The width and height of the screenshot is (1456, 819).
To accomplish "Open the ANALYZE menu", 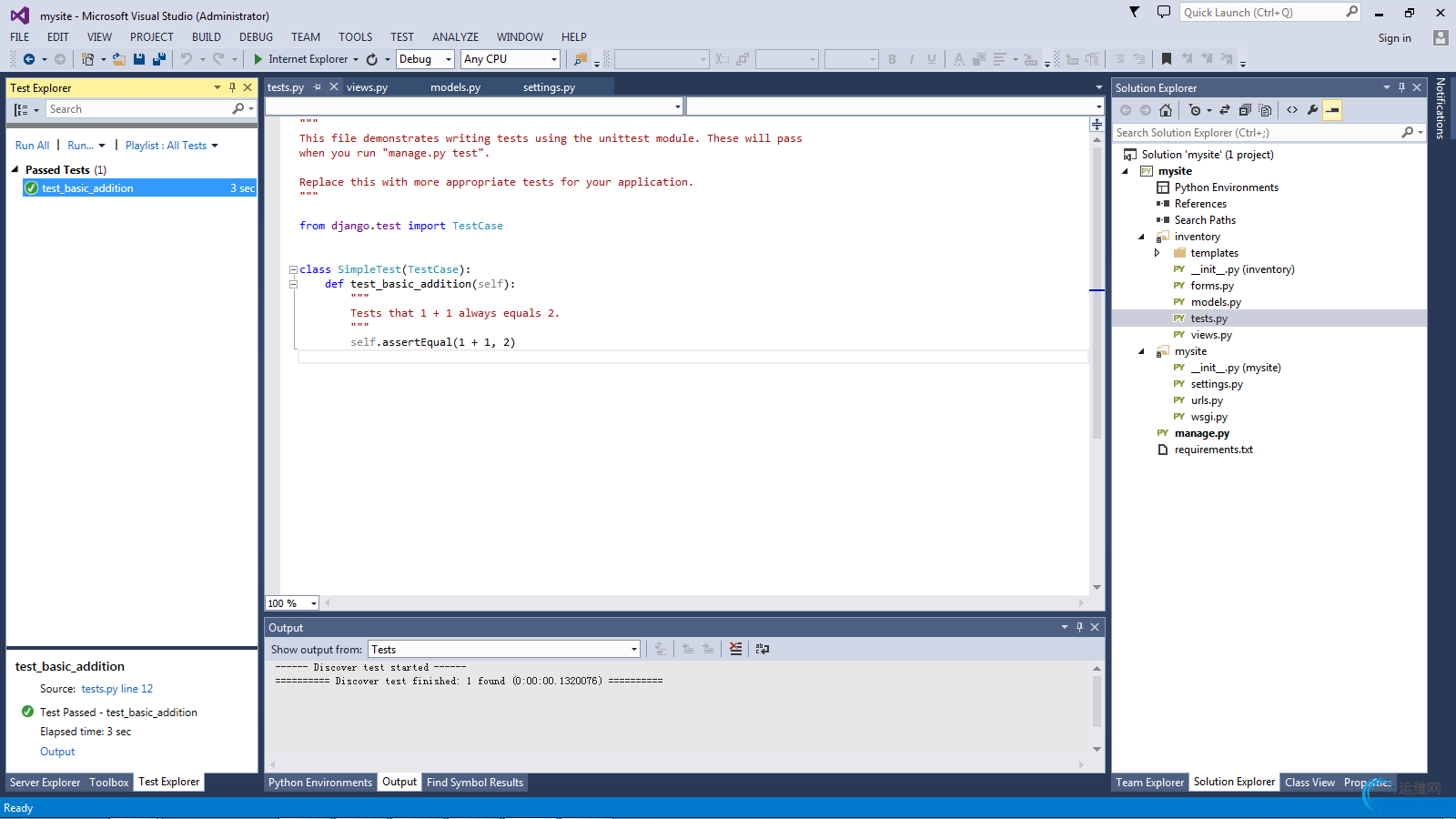I will (x=455, y=37).
